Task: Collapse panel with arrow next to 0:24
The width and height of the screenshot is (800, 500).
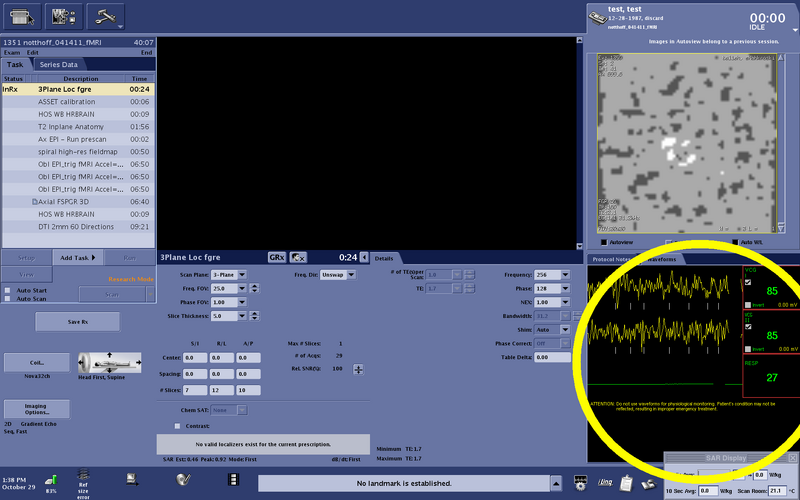Action: (364, 257)
